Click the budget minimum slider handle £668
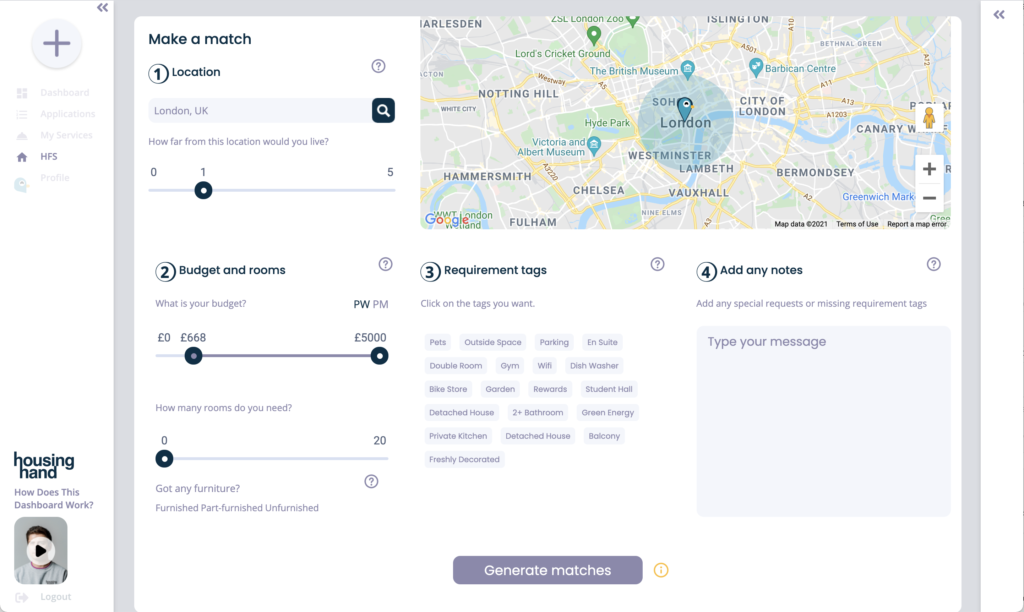Image resolution: width=1024 pixels, height=612 pixels. [193, 356]
